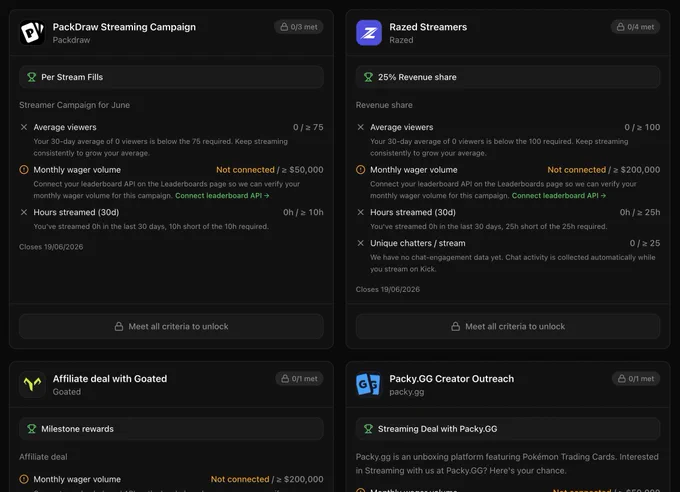Click the PackDraw Streaming Campaign title
The height and width of the screenshot is (492, 680).
coord(124,27)
